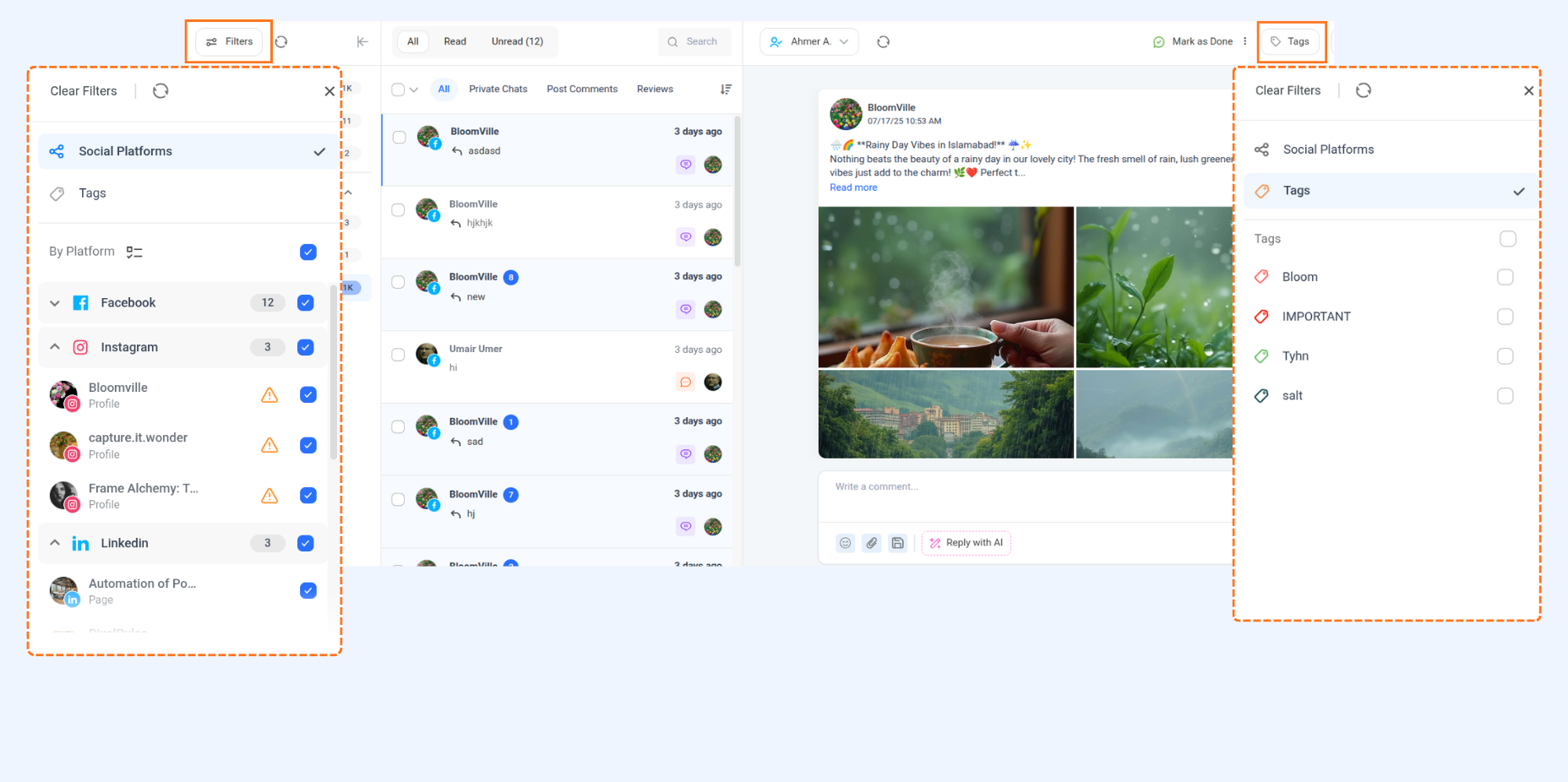The width and height of the screenshot is (1568, 782).
Task: Toggle the By Platform checkbox
Action: 308,252
